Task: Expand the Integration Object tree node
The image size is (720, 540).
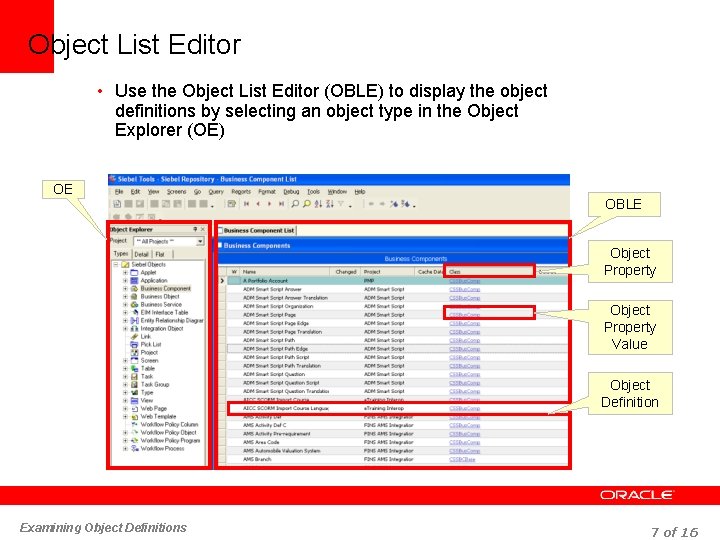Action: point(125,328)
